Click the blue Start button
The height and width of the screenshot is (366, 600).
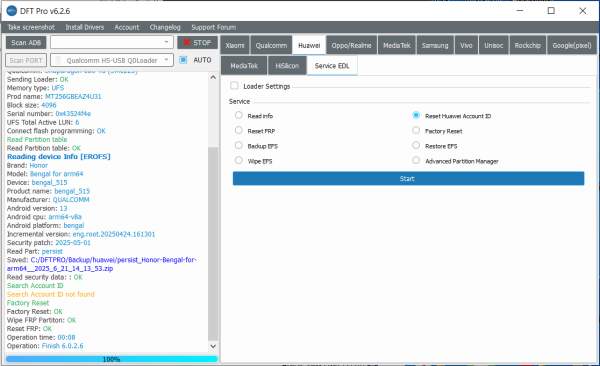[x=408, y=178]
